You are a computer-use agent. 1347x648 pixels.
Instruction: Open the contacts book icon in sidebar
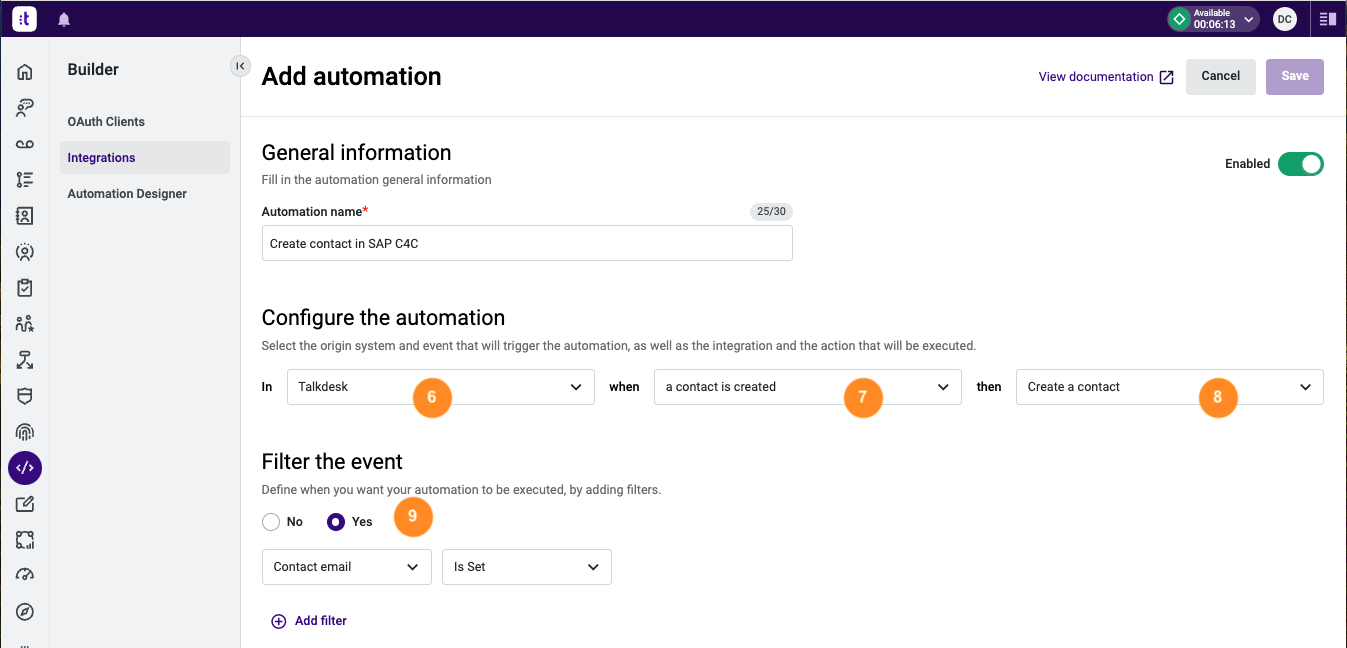pyautogui.click(x=25, y=216)
